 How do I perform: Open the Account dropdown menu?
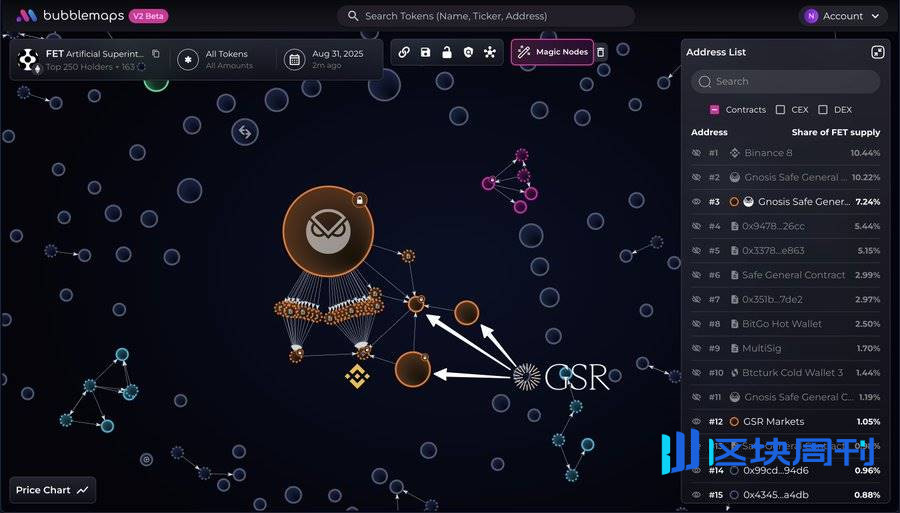tap(843, 16)
